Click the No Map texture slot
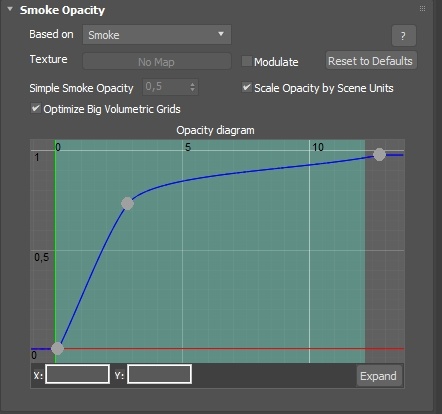The height and width of the screenshot is (414, 442). 157,62
